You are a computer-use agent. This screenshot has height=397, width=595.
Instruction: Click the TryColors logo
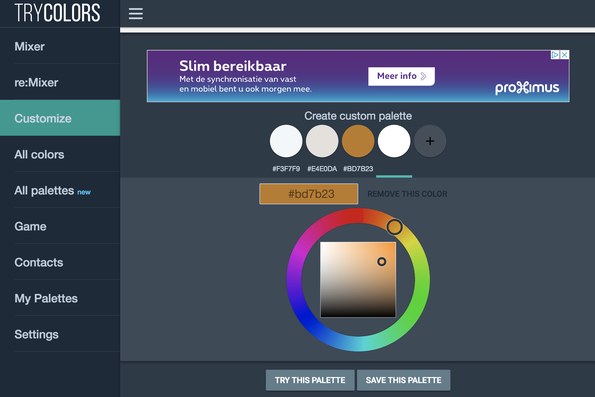(57, 13)
